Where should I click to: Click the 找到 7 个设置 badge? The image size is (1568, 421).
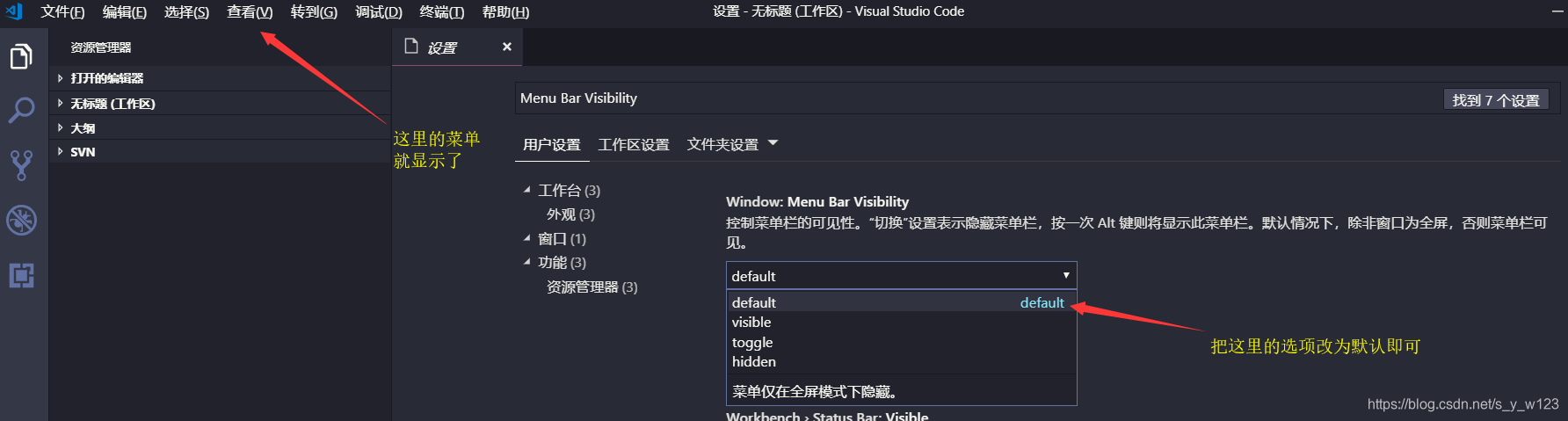(x=1496, y=100)
